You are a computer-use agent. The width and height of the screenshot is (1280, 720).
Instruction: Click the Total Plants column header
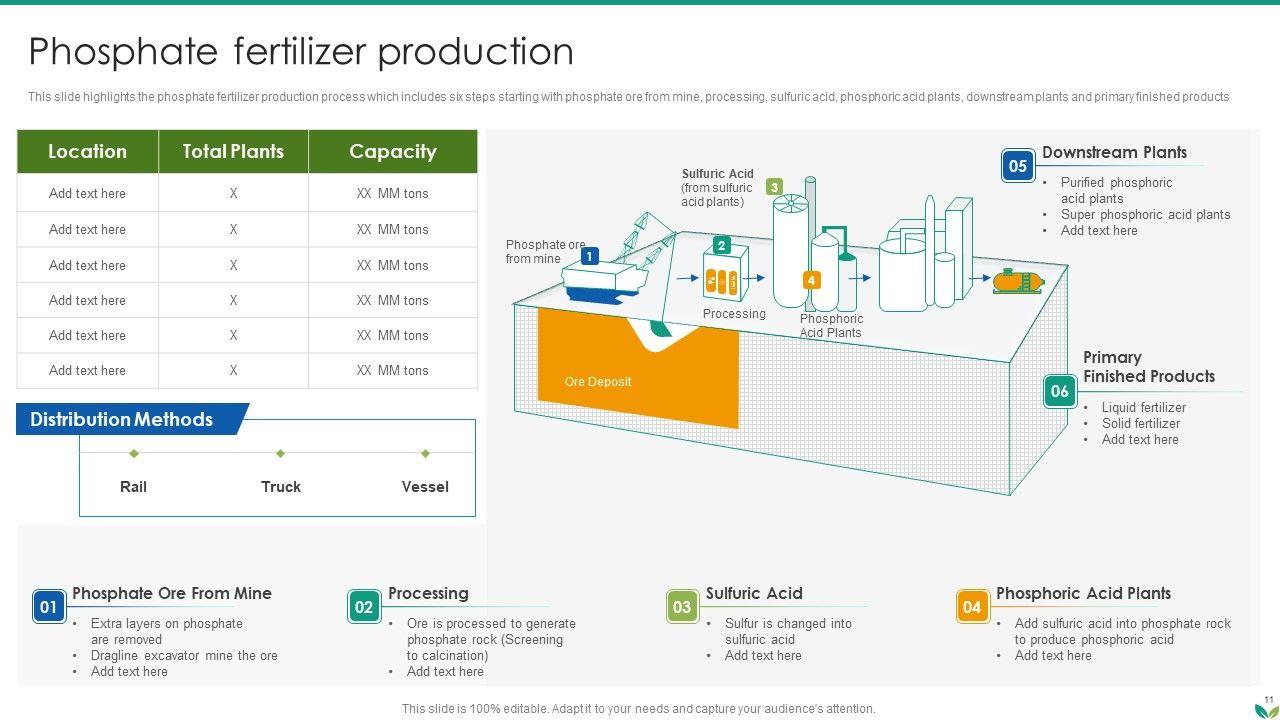(233, 152)
